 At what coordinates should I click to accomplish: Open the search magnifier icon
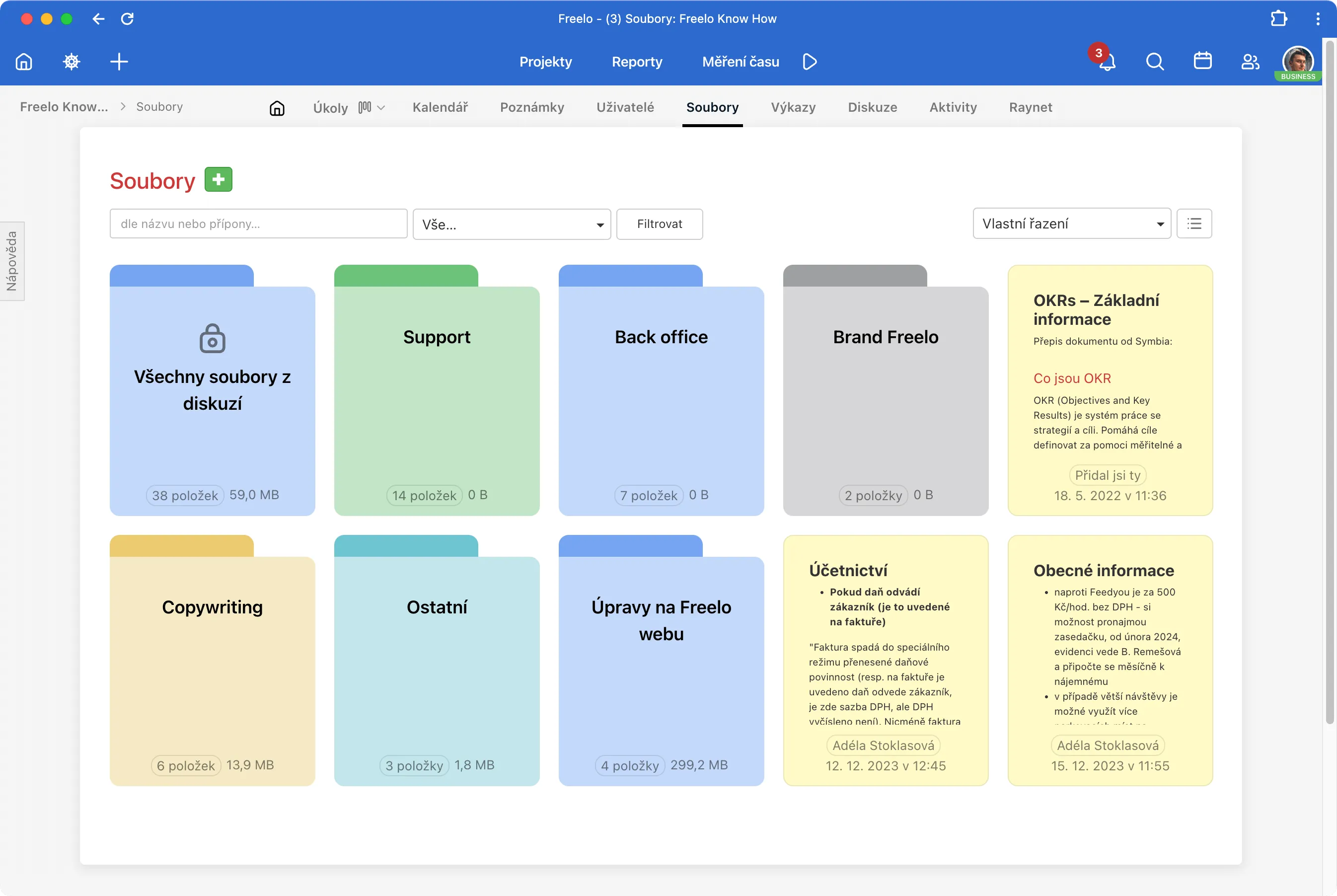tap(1155, 61)
